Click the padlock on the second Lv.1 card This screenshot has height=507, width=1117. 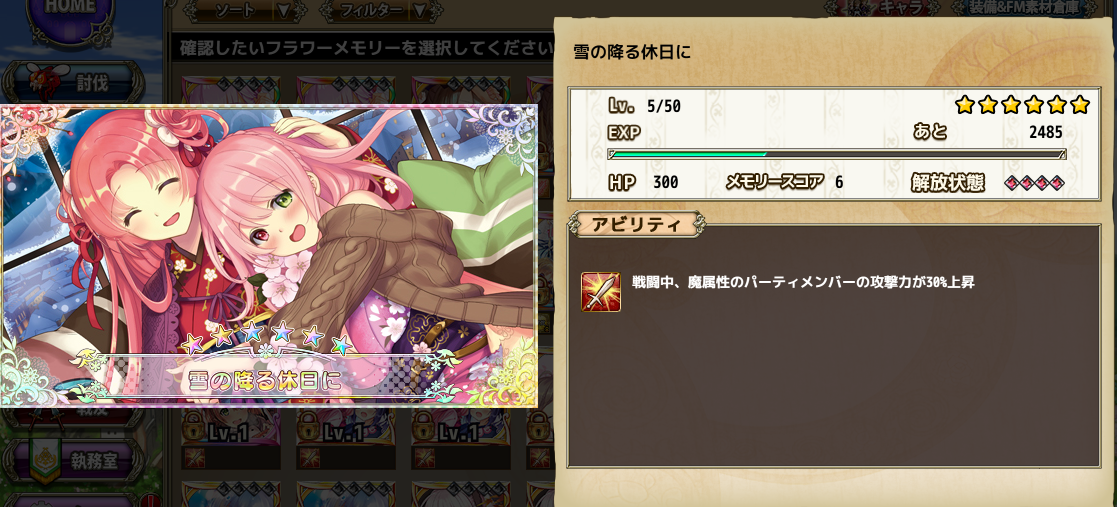[310, 426]
